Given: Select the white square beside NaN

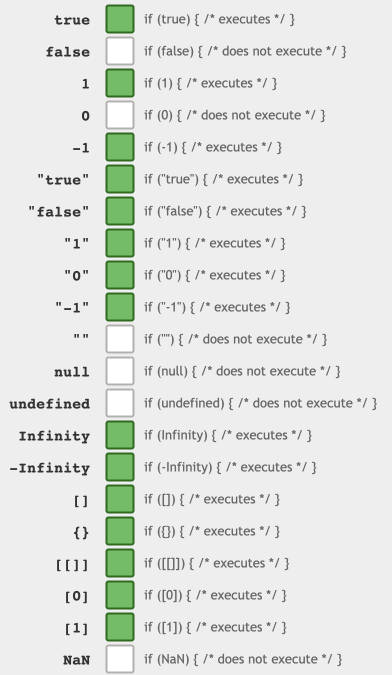Looking at the screenshot, I should 120,659.
